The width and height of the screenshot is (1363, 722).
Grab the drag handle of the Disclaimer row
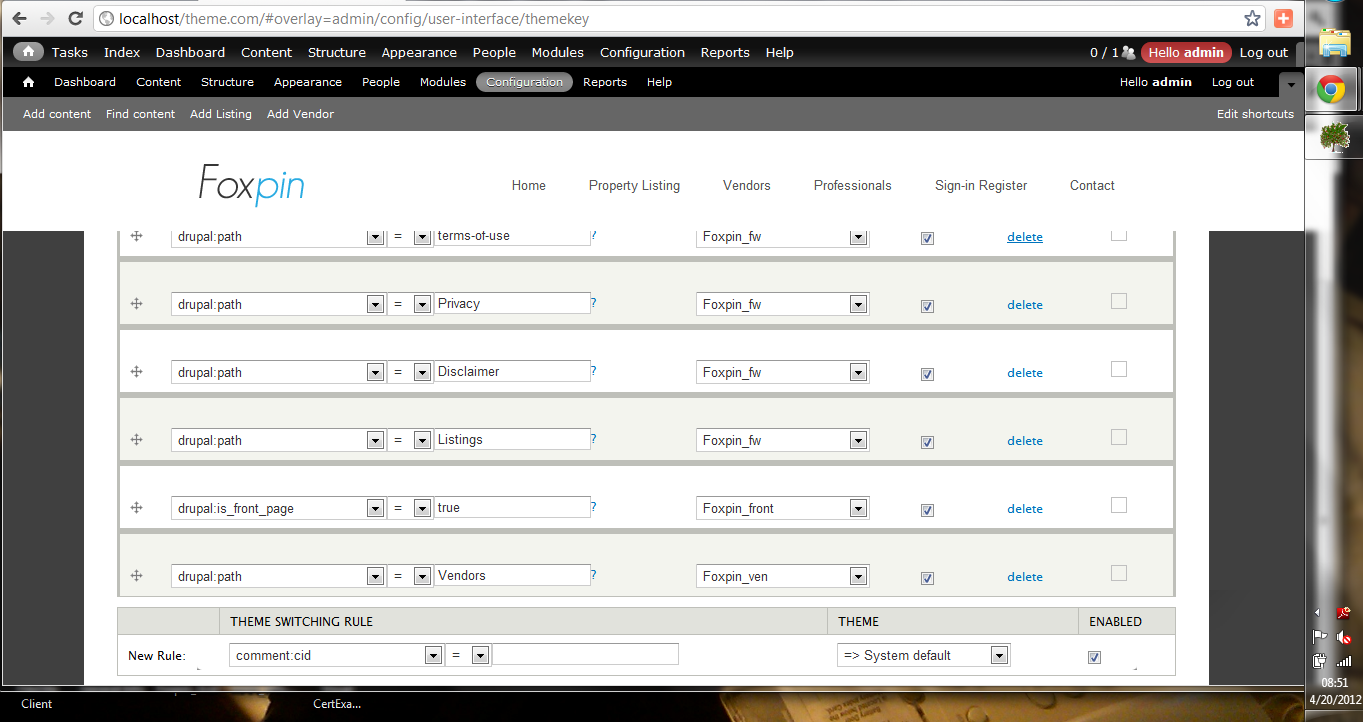[137, 372]
